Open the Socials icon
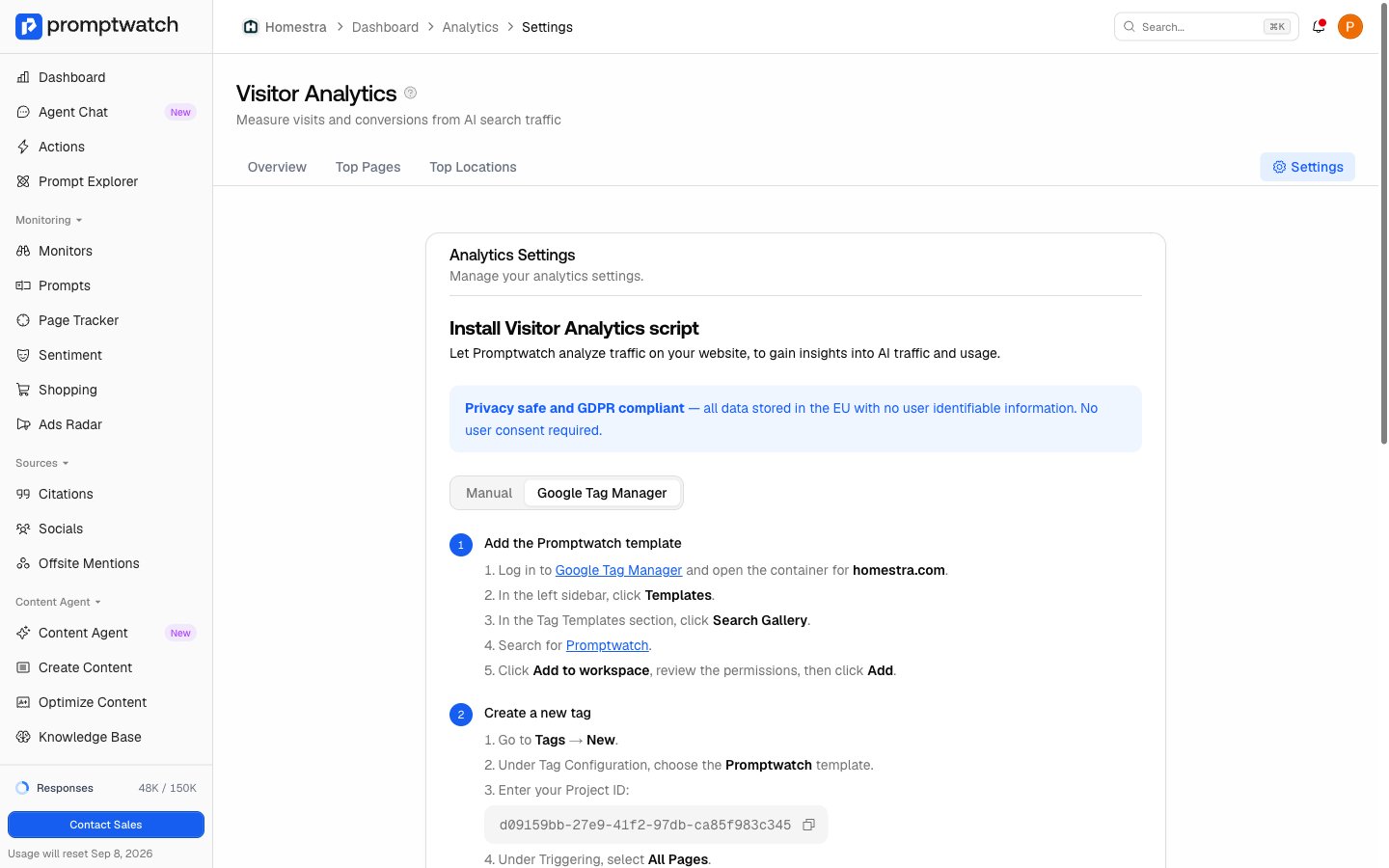Viewport: 1389px width, 868px height. (x=23, y=529)
